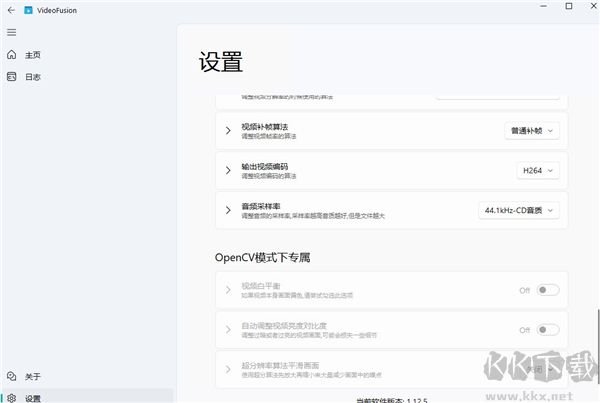Minimize the VideoFusion window
600x403 pixels.
543,6
